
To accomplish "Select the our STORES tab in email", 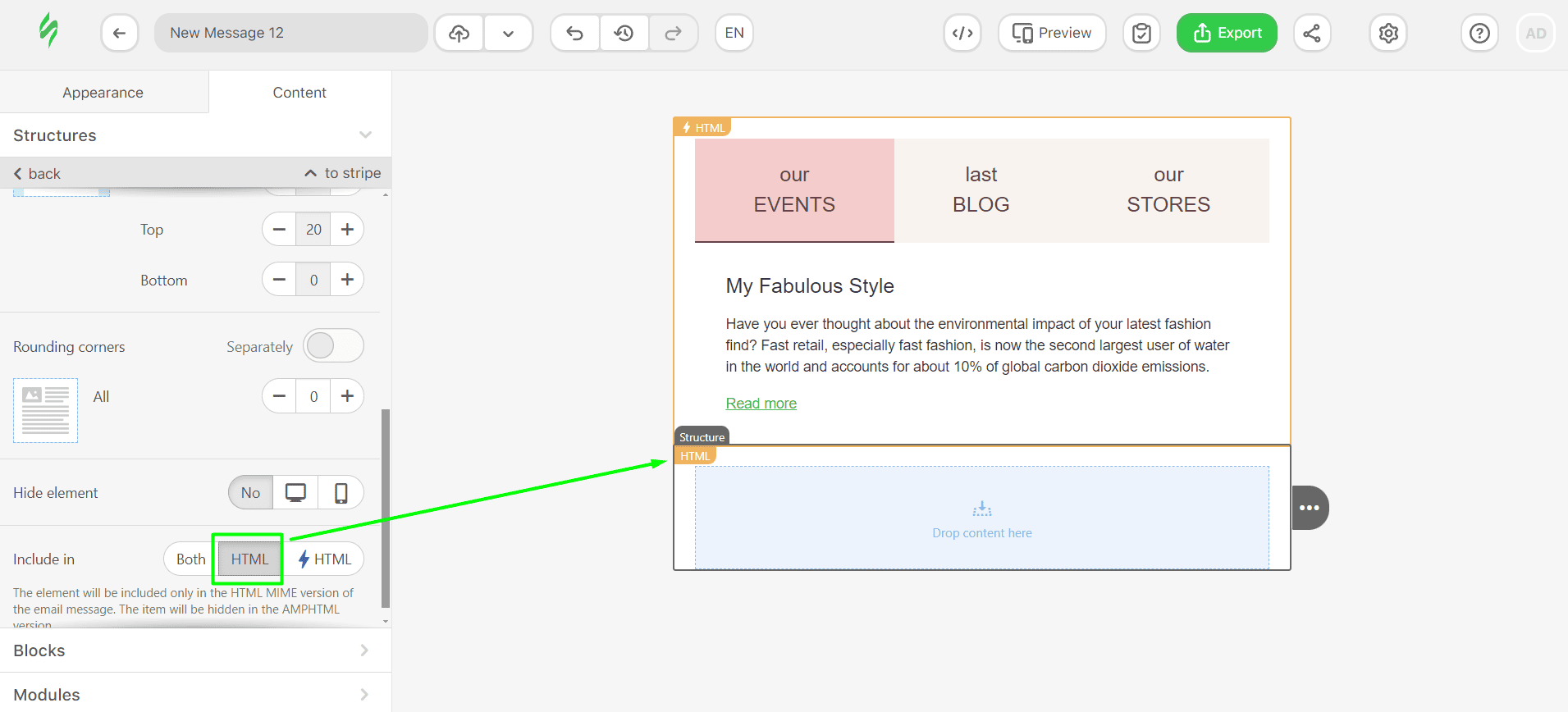I will [1168, 190].
